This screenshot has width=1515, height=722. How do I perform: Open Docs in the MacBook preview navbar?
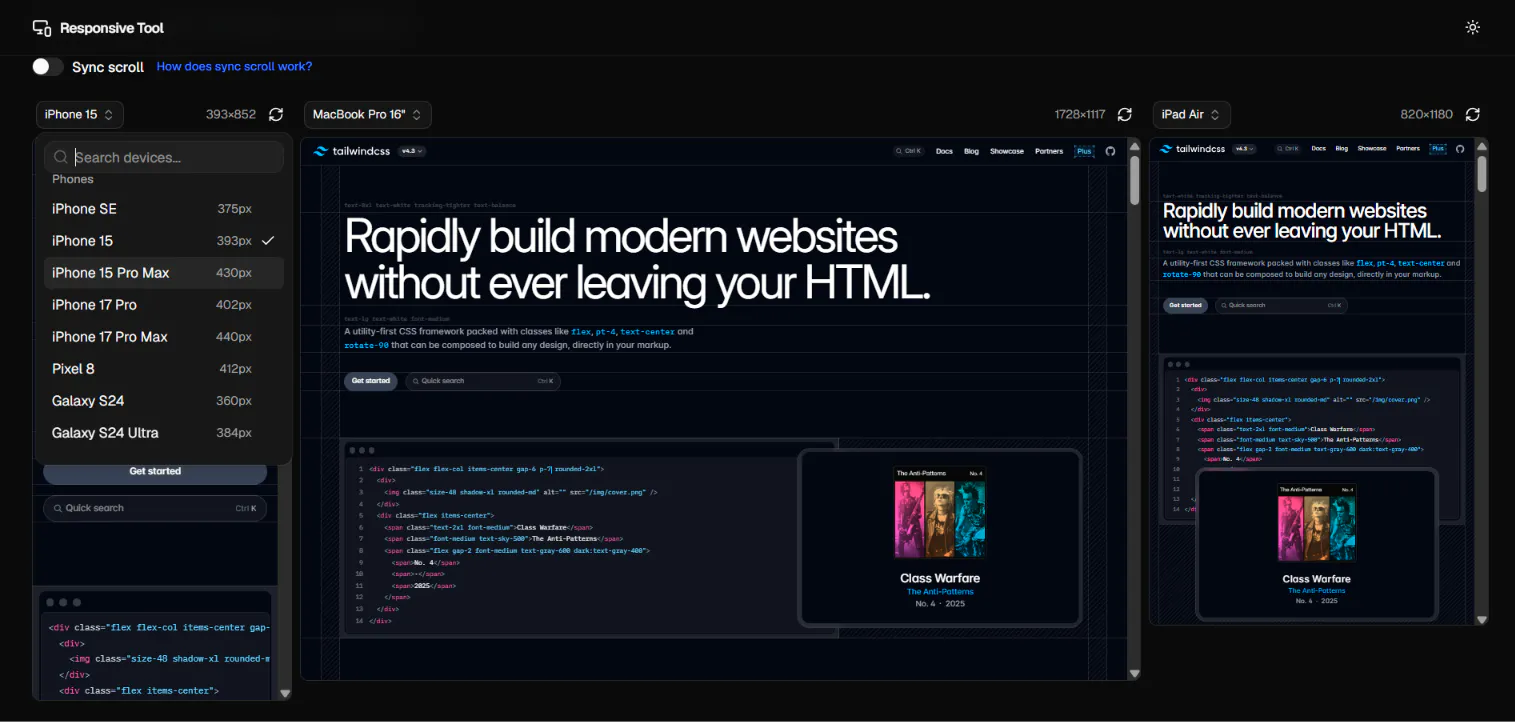(x=944, y=151)
